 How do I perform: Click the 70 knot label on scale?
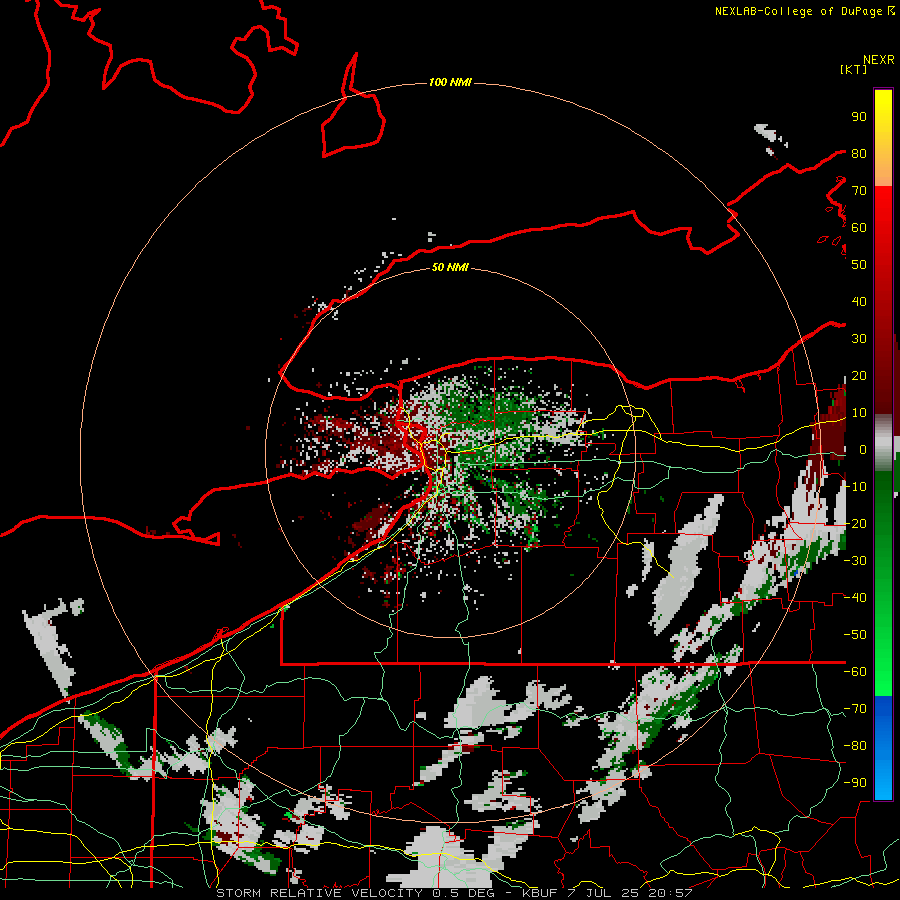[x=859, y=191]
